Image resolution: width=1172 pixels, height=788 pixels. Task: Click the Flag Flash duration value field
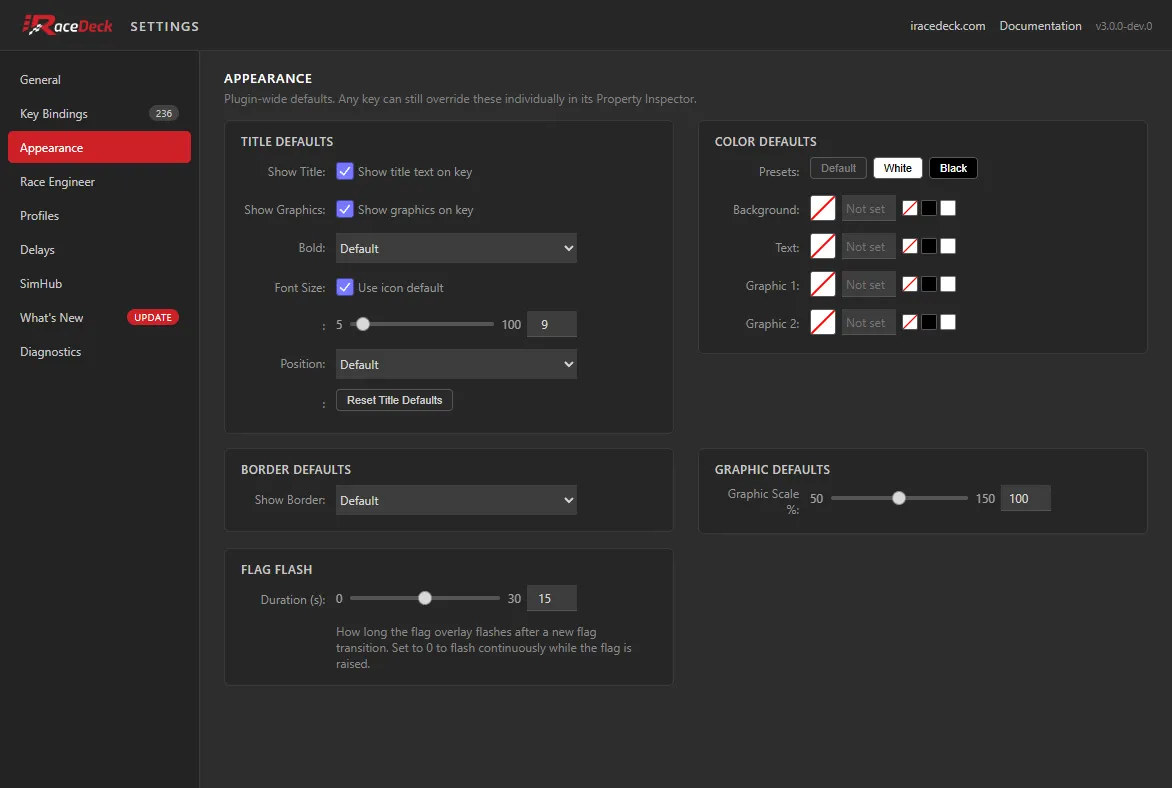click(x=552, y=598)
